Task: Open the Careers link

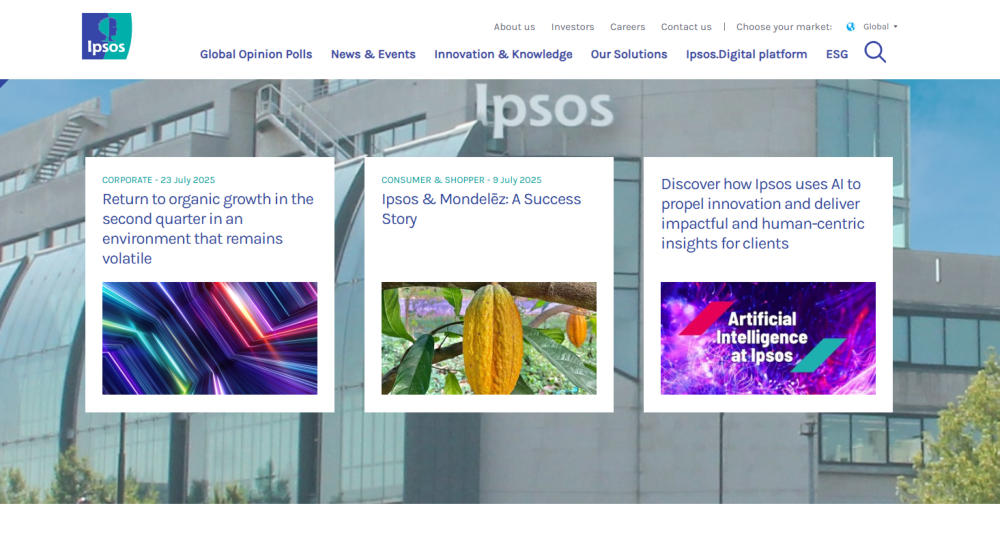Action: click(x=628, y=27)
